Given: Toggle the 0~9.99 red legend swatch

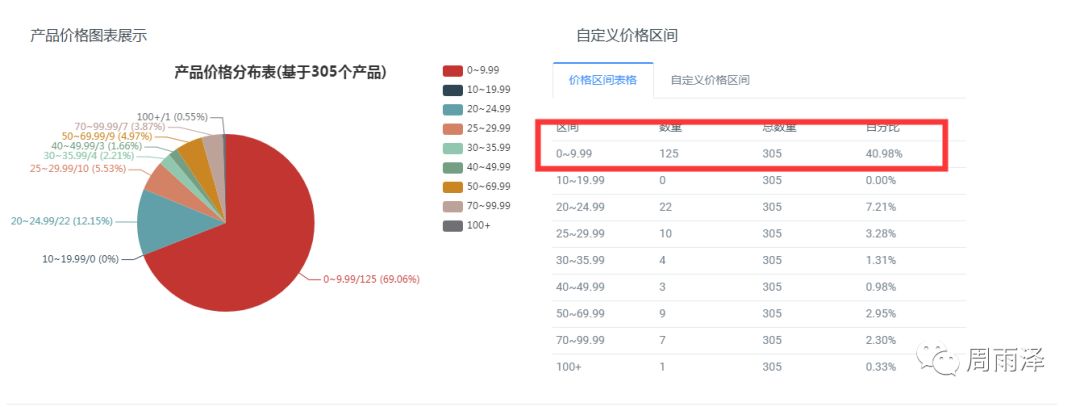Looking at the screenshot, I should 452,70.
